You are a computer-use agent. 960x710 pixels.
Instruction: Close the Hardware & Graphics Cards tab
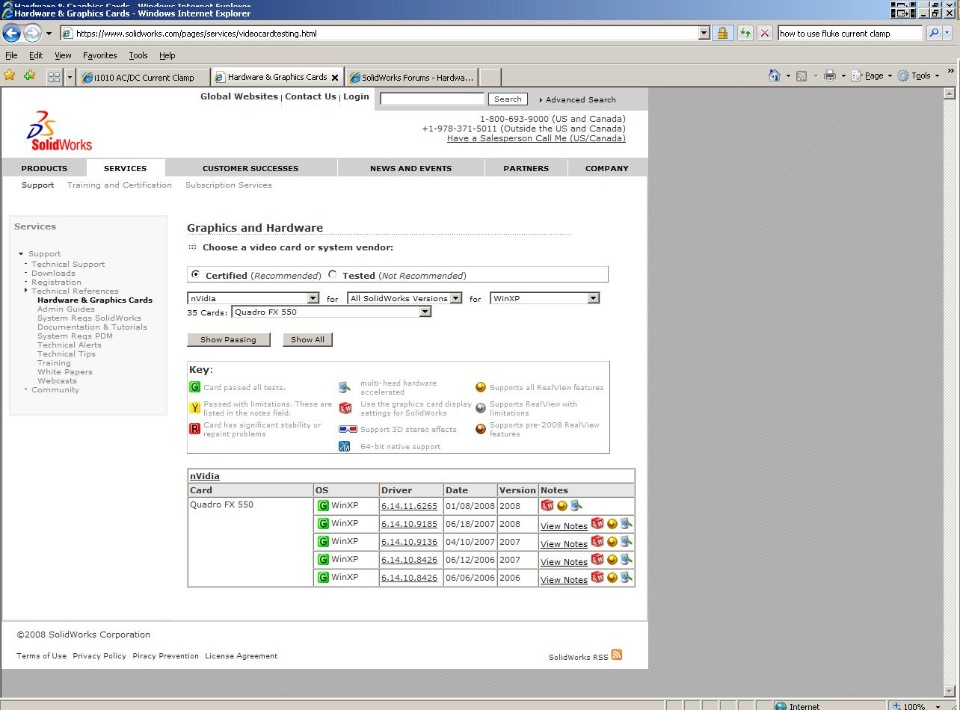[x=335, y=78]
